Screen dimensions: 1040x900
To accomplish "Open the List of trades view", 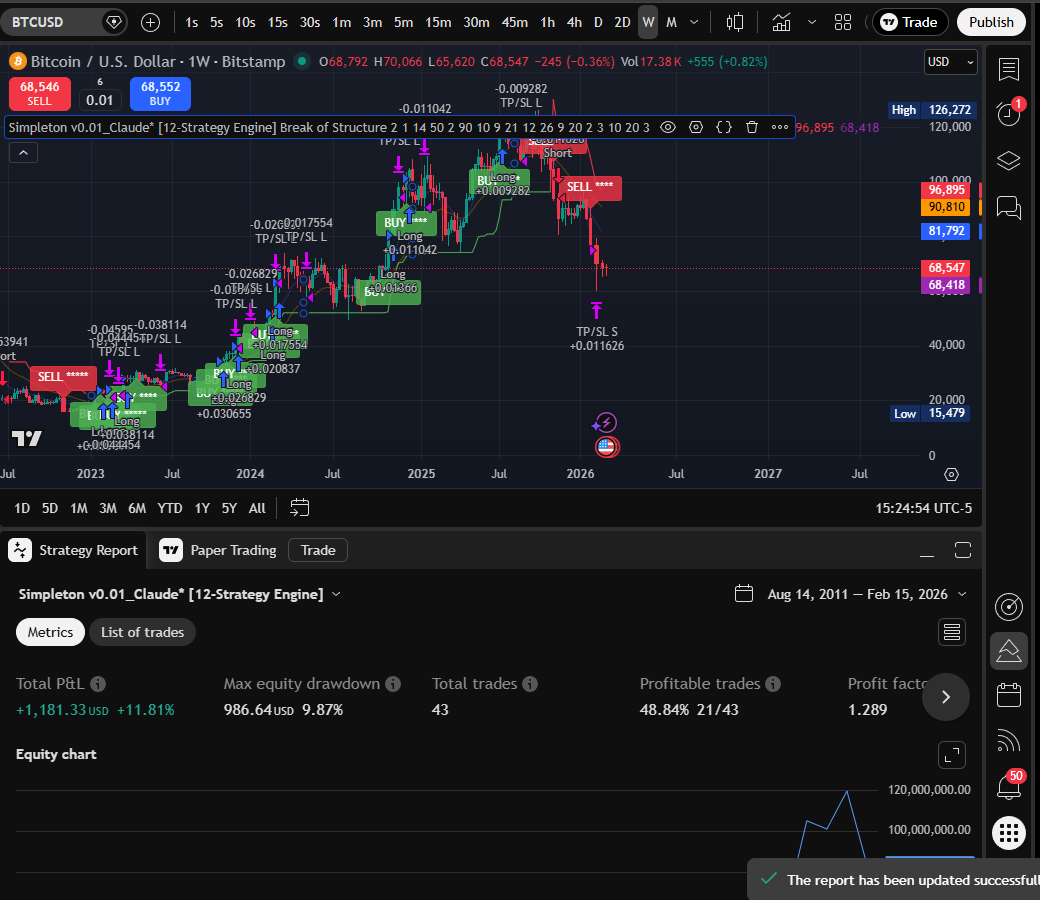I will point(142,632).
